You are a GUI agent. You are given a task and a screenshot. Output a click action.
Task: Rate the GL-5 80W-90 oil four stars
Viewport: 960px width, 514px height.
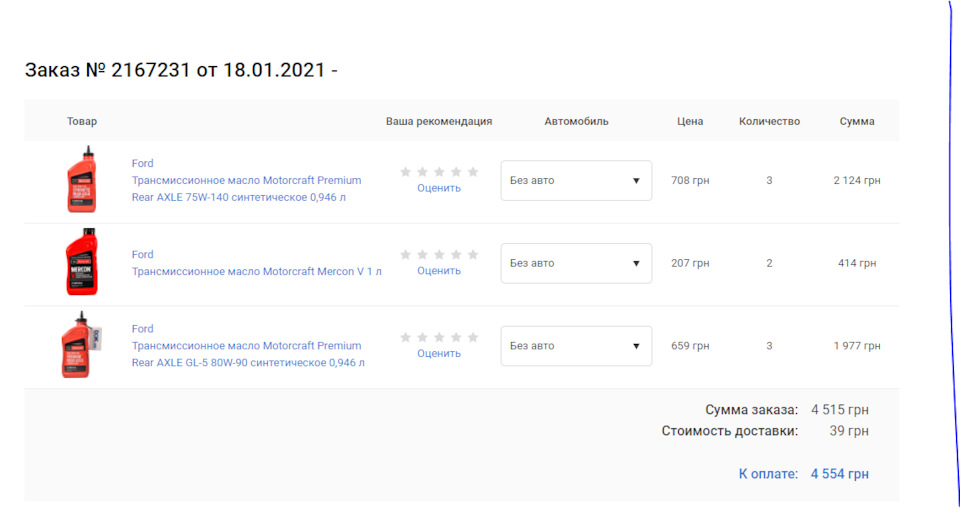tap(456, 337)
